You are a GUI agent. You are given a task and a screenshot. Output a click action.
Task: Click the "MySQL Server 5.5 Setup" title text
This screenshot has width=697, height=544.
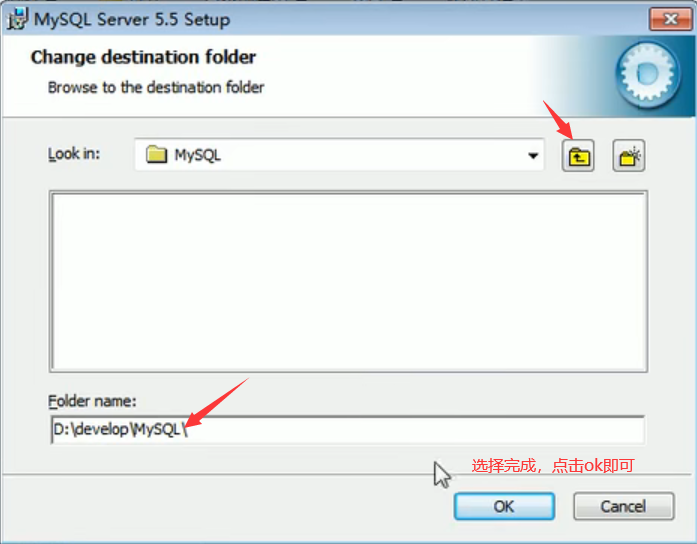132,20
